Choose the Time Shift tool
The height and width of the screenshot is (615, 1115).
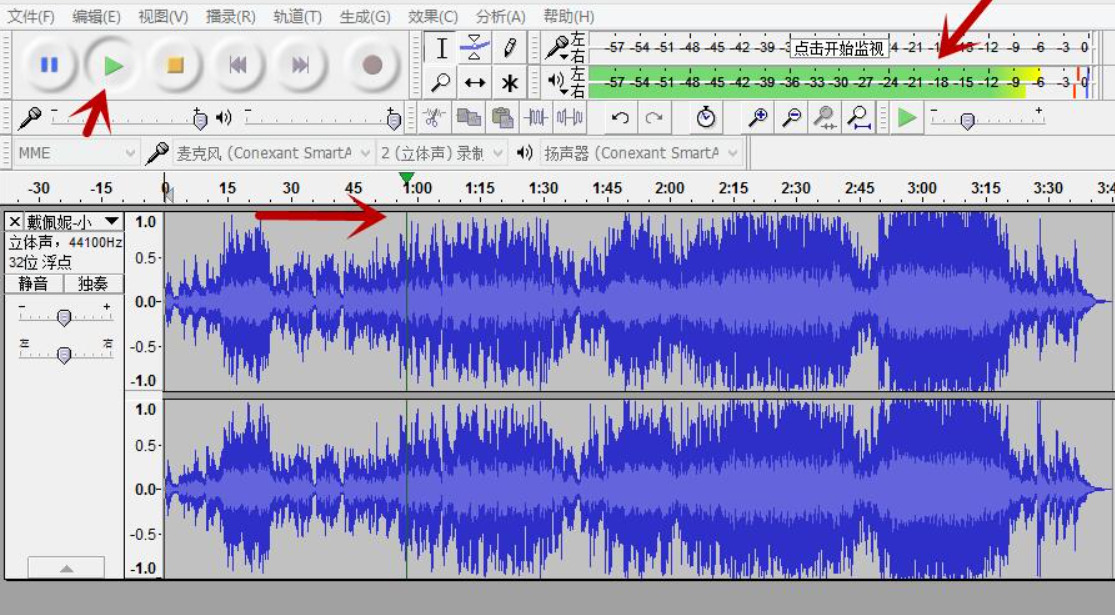coord(475,83)
